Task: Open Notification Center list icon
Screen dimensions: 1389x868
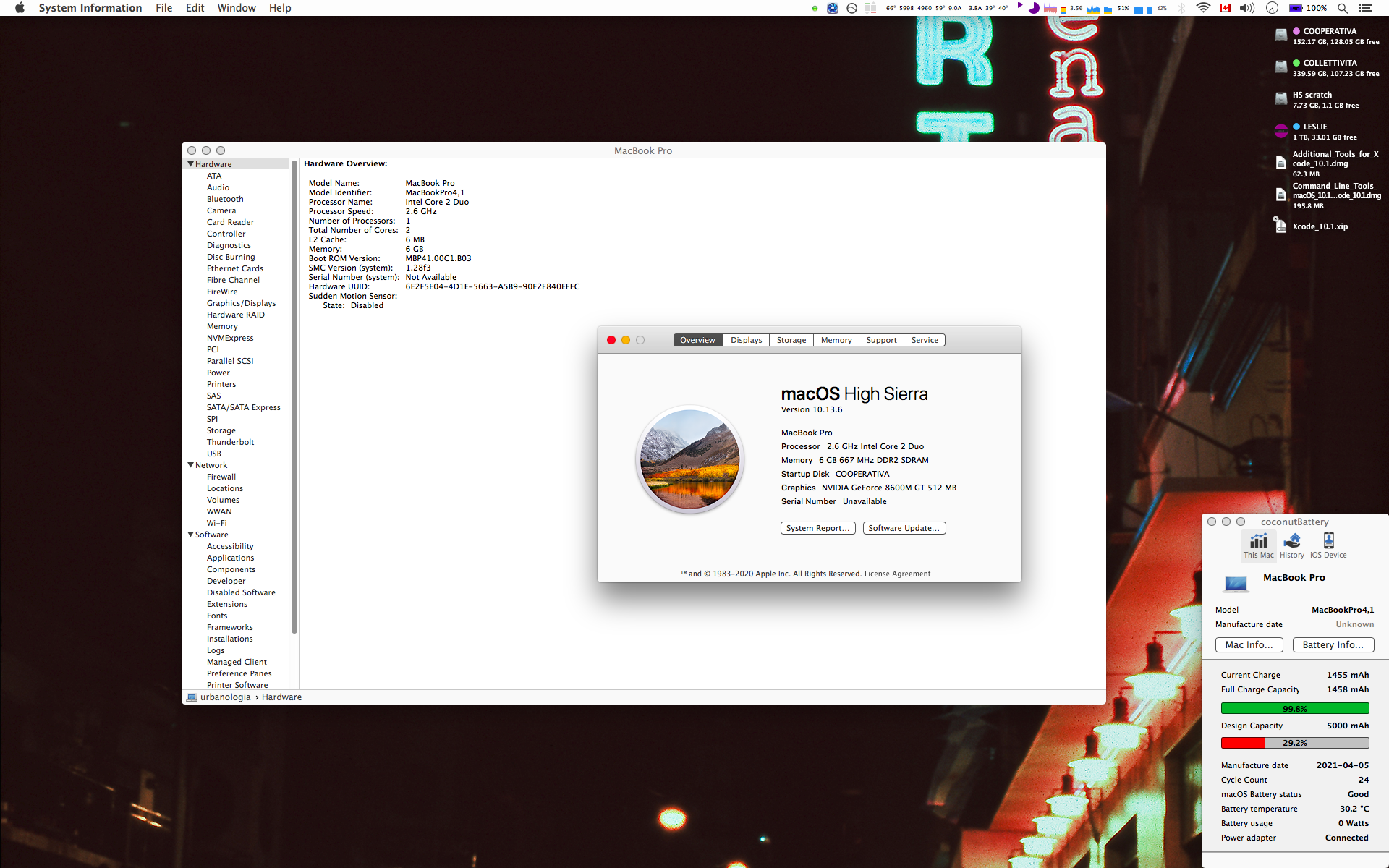Action: pos(1365,8)
